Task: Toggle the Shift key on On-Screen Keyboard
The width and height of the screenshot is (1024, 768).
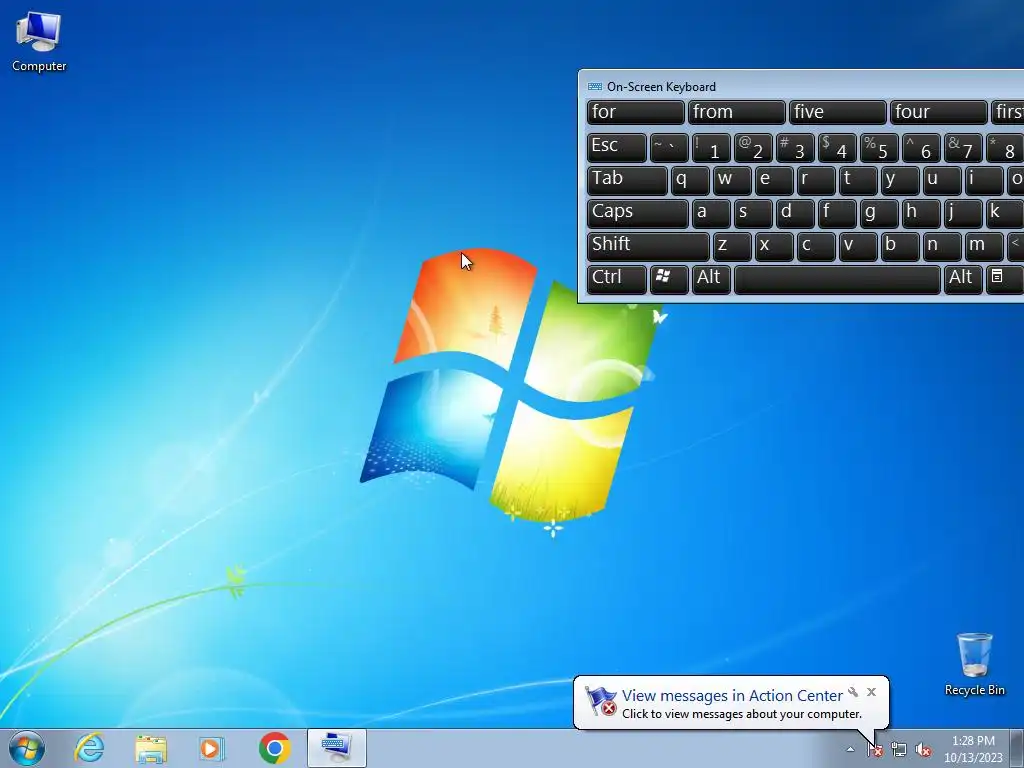Action: coord(648,247)
